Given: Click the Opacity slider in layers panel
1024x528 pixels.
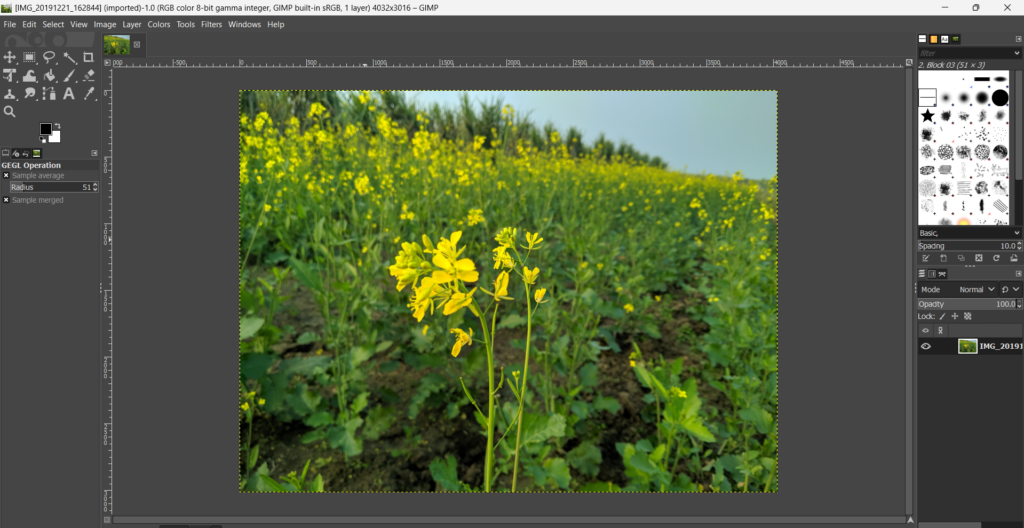Looking at the screenshot, I should pos(965,304).
